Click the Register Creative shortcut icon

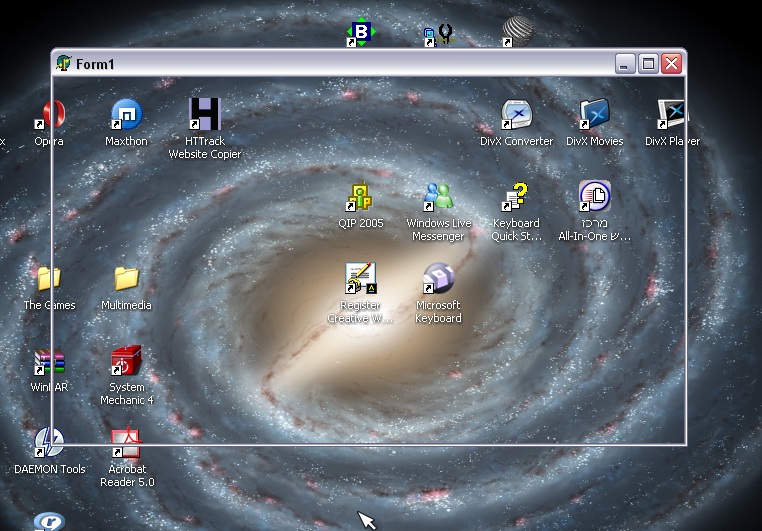pyautogui.click(x=360, y=280)
